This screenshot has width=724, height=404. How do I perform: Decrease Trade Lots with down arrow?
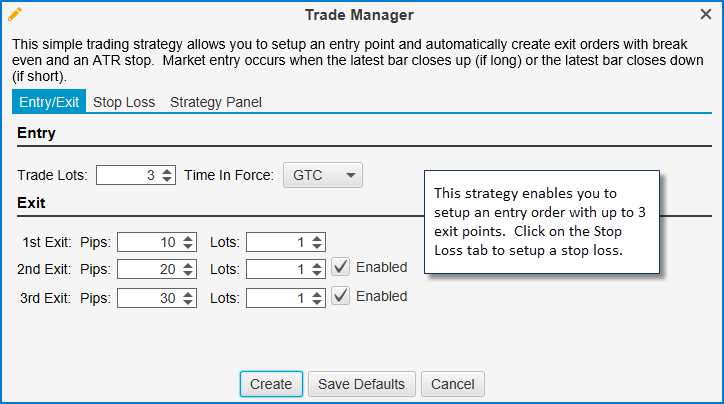pyautogui.click(x=167, y=180)
